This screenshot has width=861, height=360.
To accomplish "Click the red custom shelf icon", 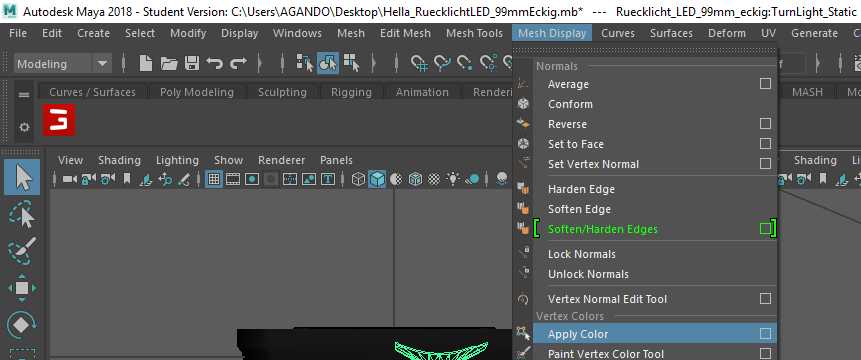I will (59, 120).
